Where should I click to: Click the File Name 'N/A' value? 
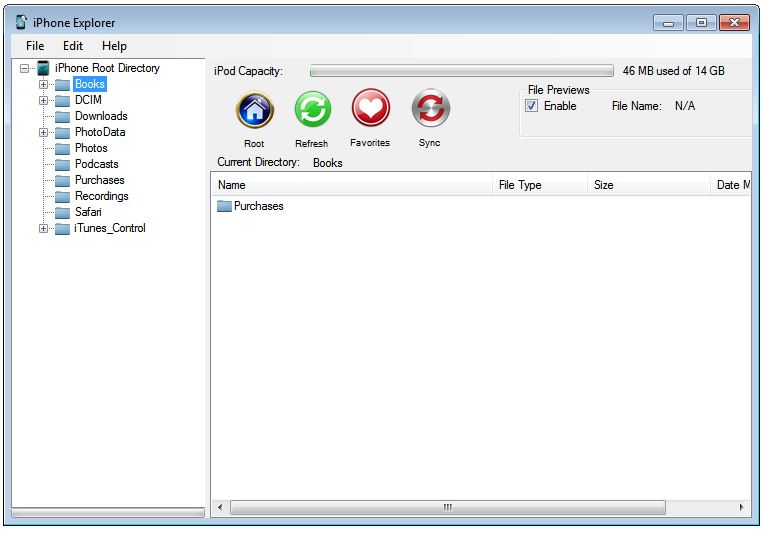pos(685,106)
